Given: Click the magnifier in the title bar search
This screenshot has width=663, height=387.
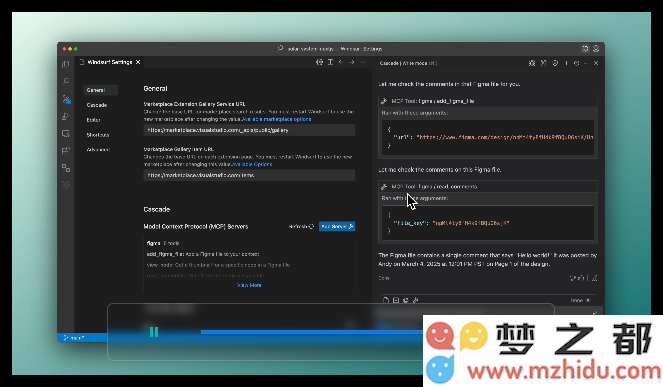Looking at the screenshot, I should pos(280,49).
